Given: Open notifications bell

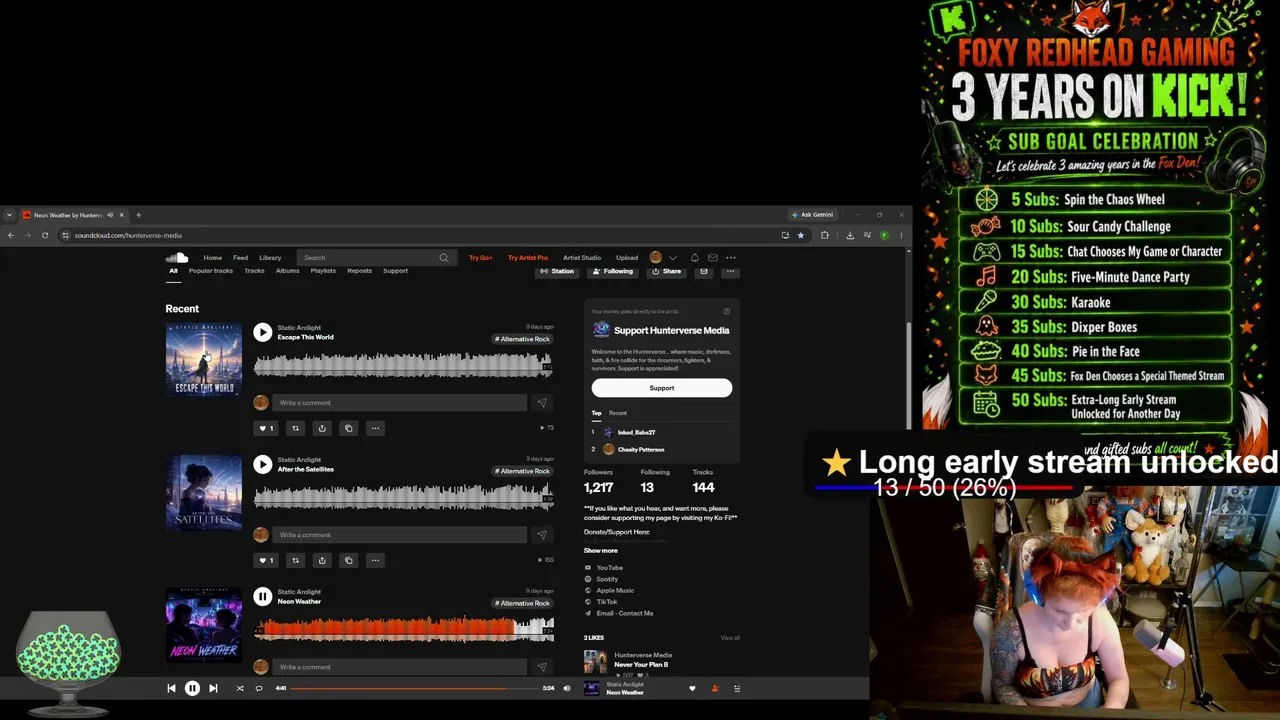Looking at the screenshot, I should tap(695, 258).
